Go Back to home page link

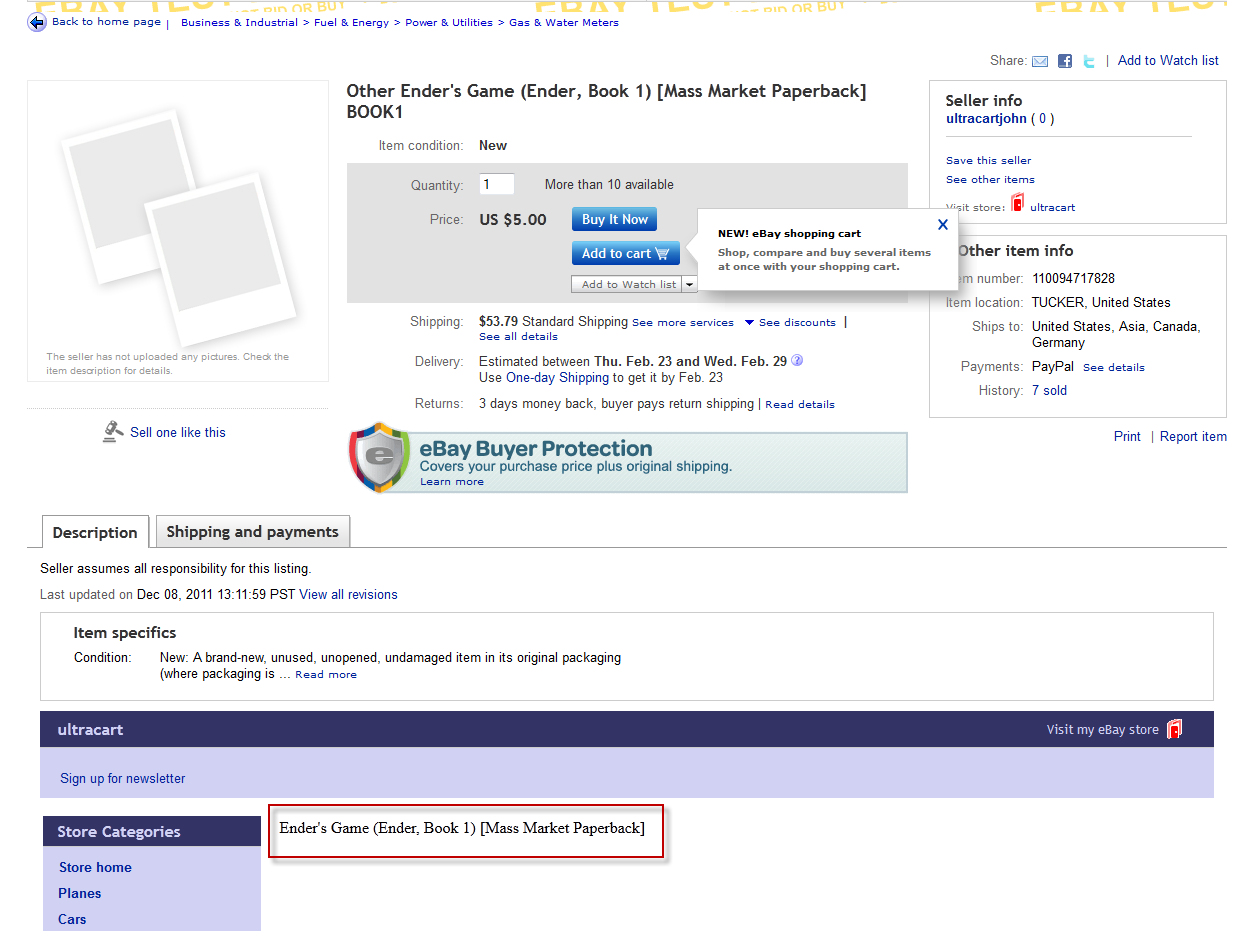tap(106, 22)
